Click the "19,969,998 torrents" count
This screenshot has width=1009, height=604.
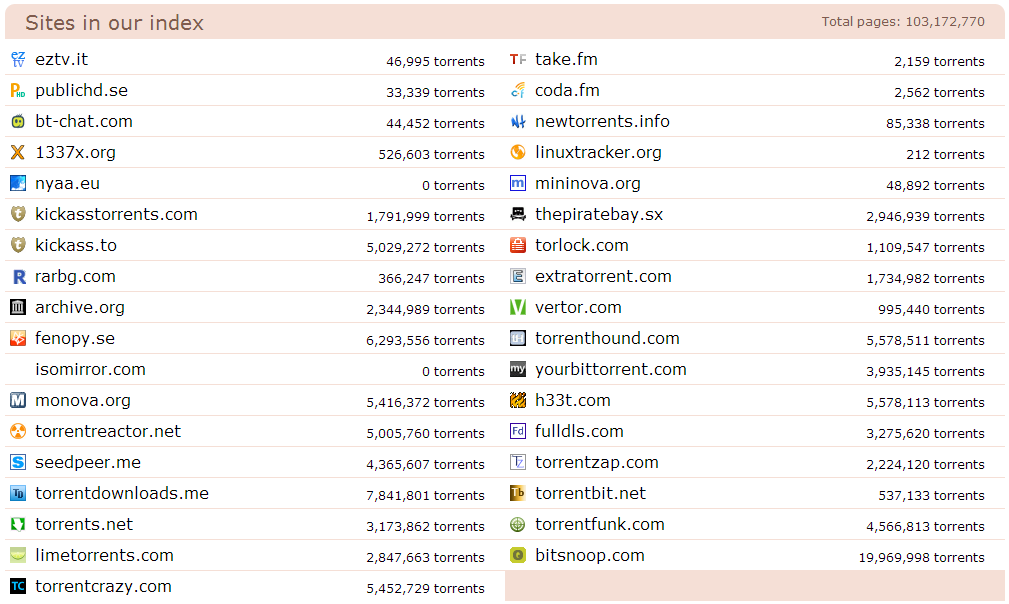point(921,557)
